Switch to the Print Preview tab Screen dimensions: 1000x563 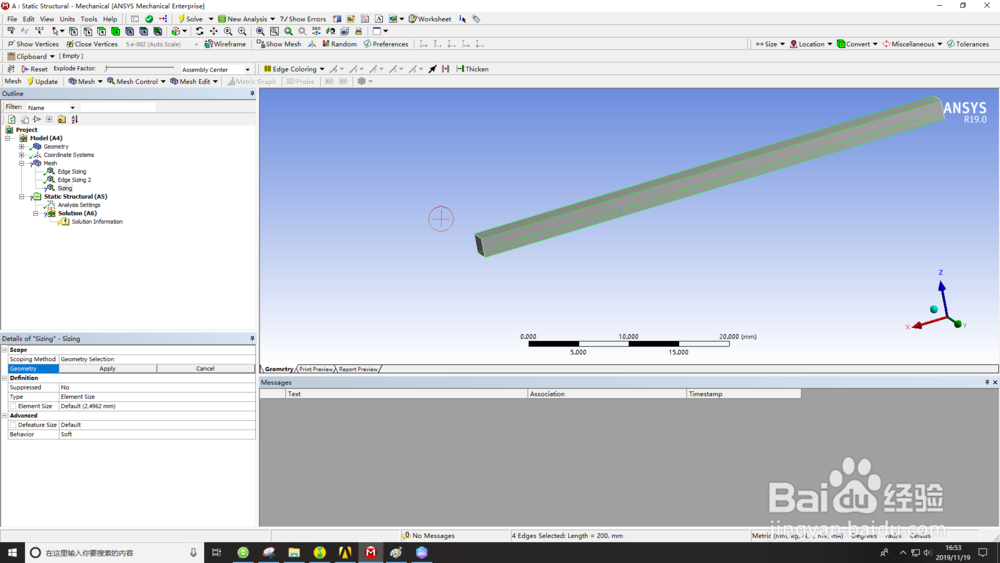pos(316,369)
